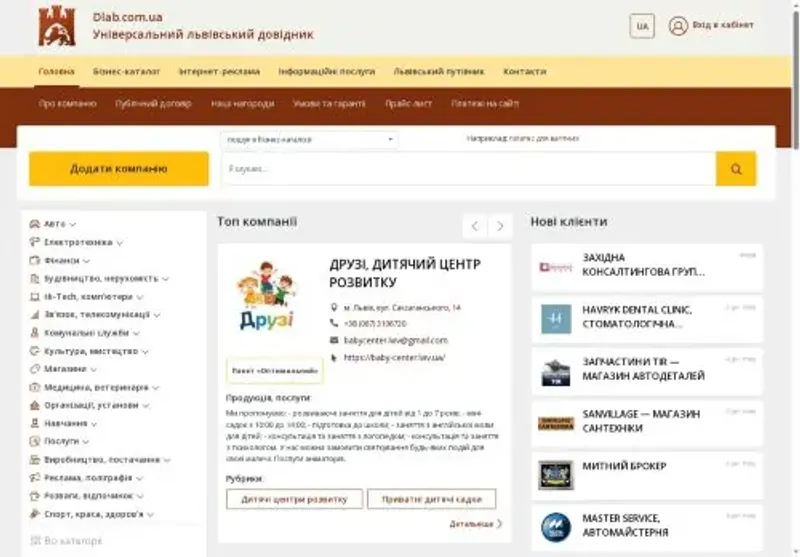The width and height of the screenshot is (800, 557).
Task: Open the Про компанію submenu link
Action: [x=67, y=104]
